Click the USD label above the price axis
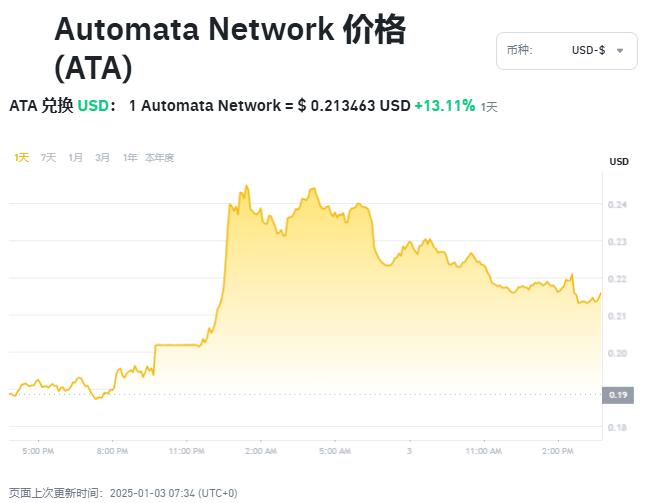 click(619, 161)
